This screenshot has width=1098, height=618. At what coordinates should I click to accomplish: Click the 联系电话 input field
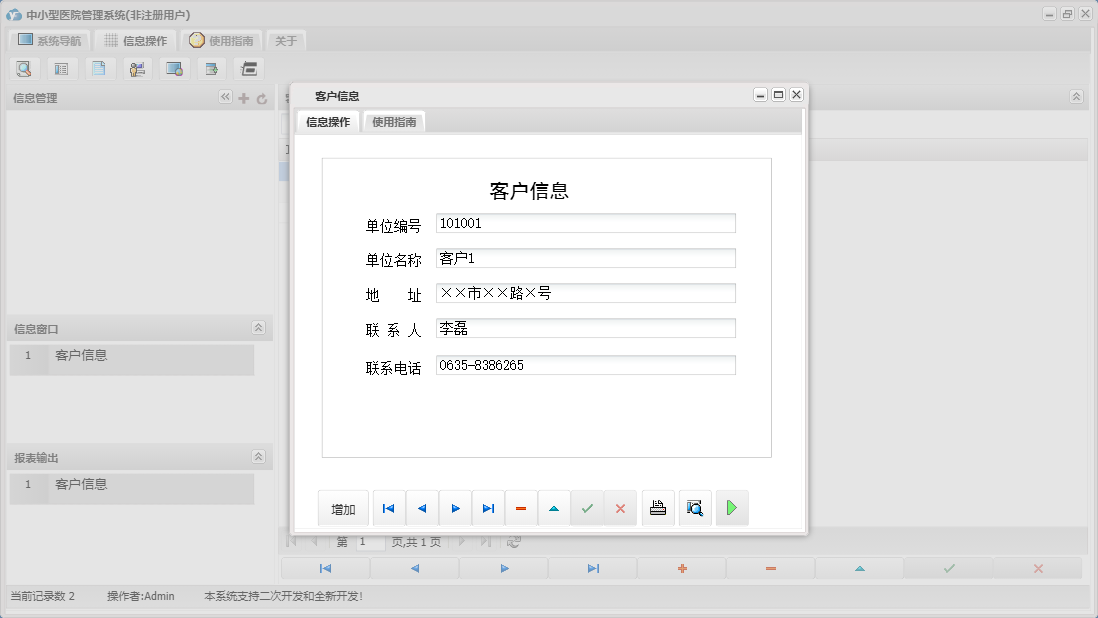click(x=585, y=365)
